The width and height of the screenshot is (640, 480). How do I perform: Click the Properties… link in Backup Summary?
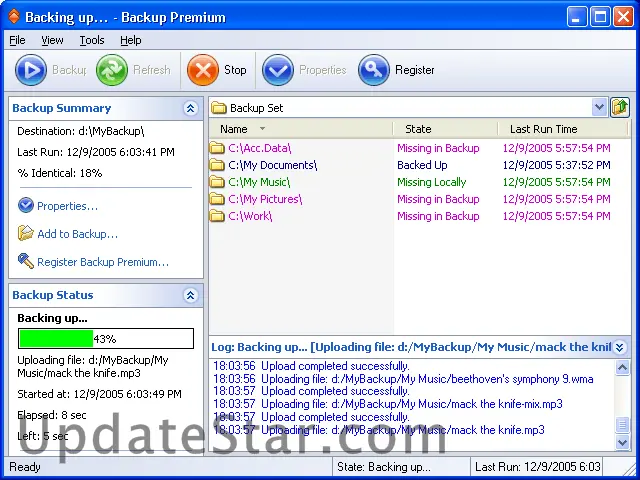click(x=67, y=206)
